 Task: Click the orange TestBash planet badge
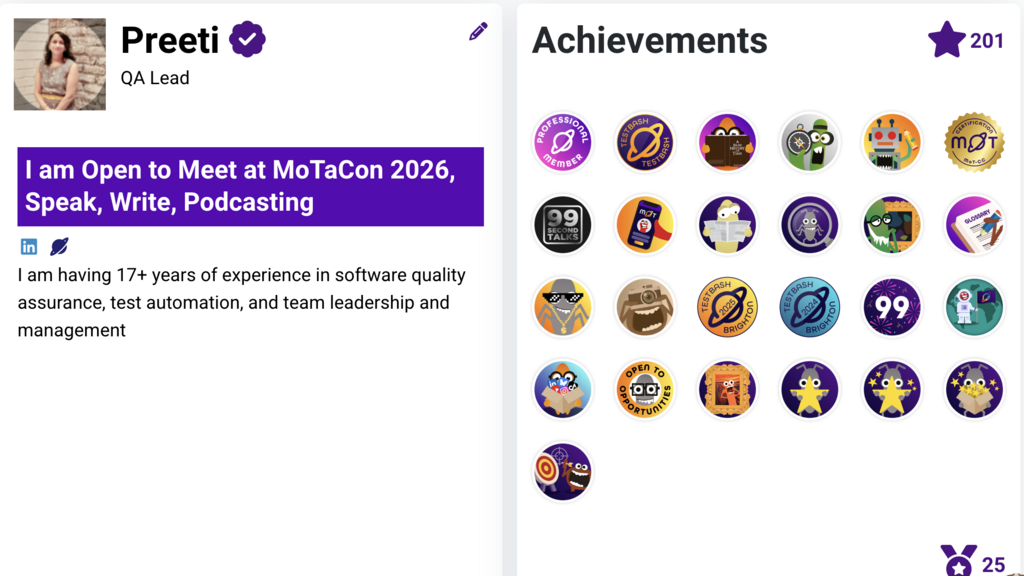[x=645, y=143]
